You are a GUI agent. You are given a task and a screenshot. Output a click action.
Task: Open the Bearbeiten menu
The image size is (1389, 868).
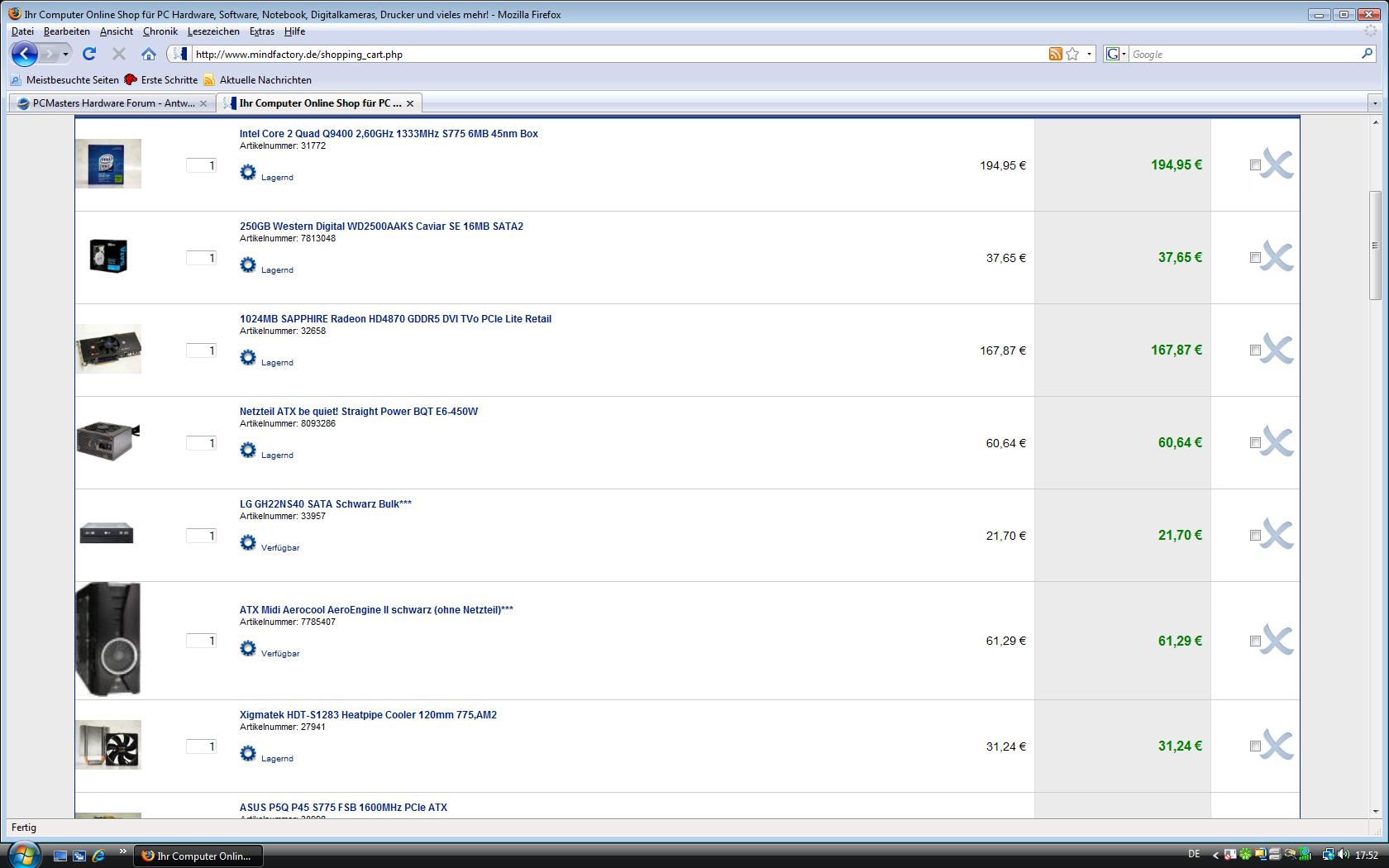pyautogui.click(x=67, y=31)
